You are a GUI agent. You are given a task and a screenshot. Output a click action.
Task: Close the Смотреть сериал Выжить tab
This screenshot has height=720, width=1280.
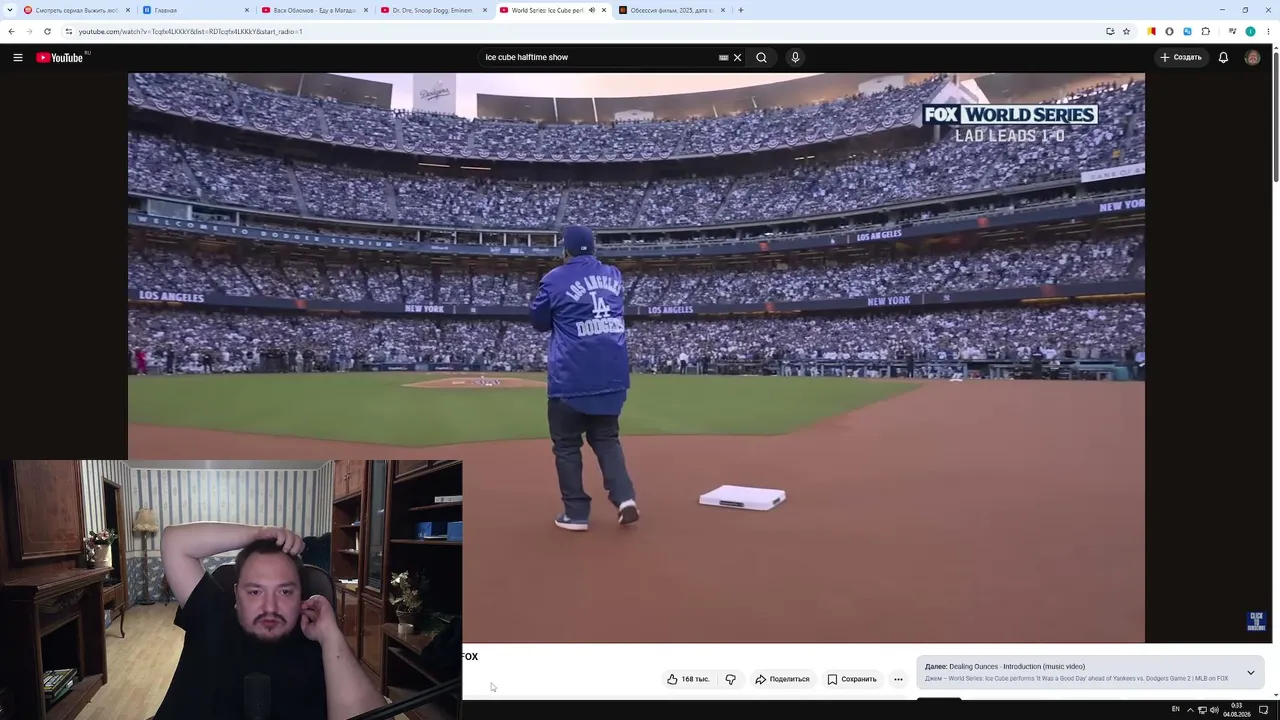[128, 10]
